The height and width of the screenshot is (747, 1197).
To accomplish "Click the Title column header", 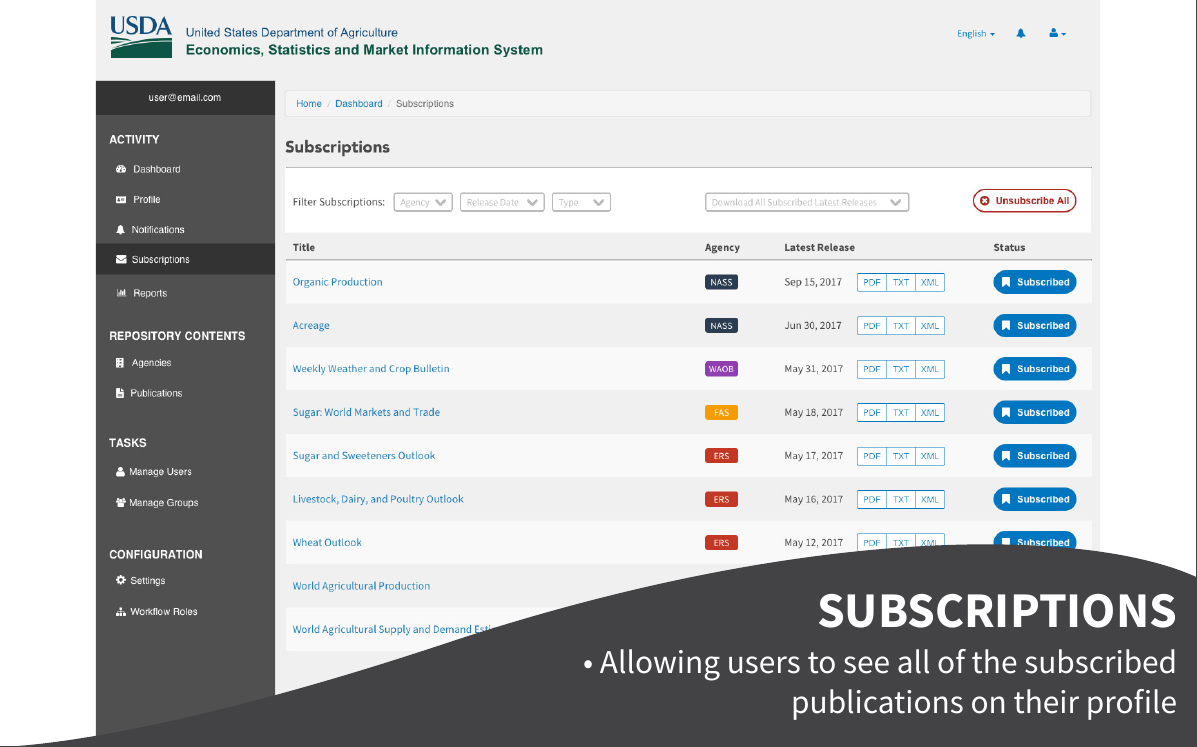I will click(304, 247).
